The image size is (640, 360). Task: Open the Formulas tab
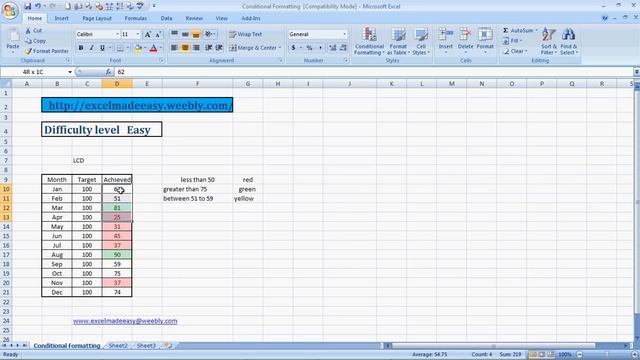tap(136, 18)
